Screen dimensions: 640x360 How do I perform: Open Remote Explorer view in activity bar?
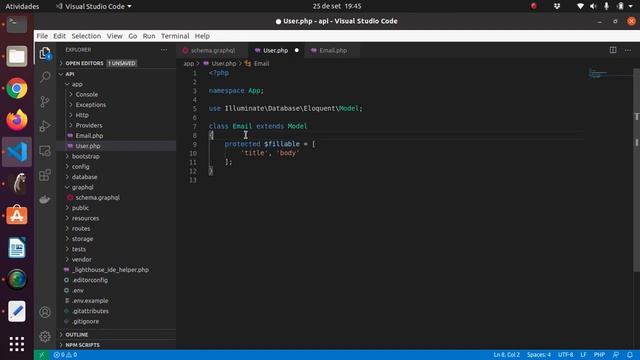click(x=45, y=151)
